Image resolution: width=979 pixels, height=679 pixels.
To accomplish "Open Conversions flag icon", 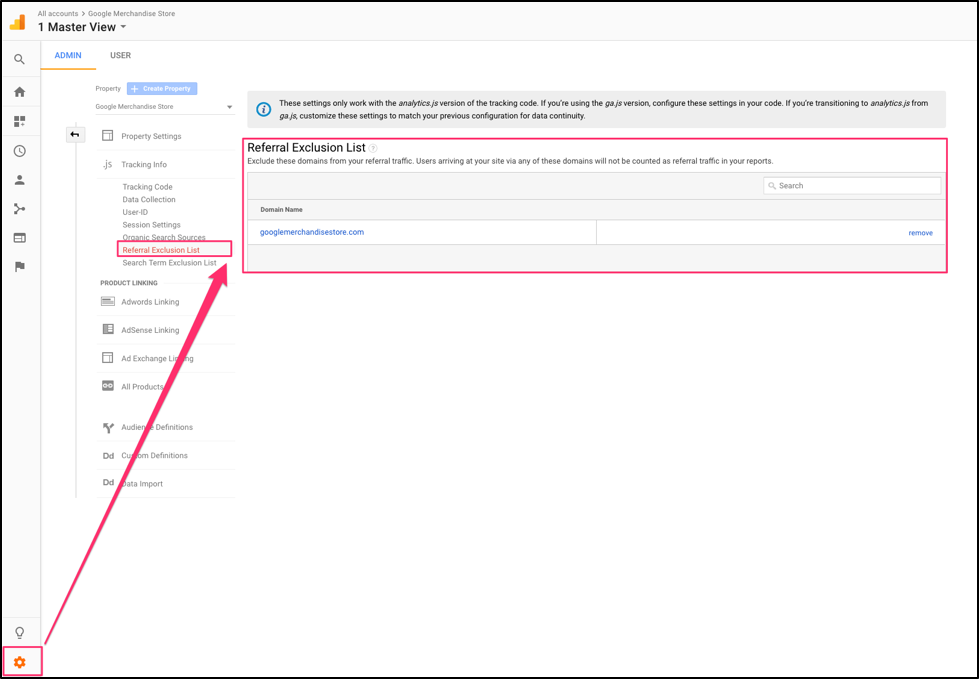I will click(19, 266).
